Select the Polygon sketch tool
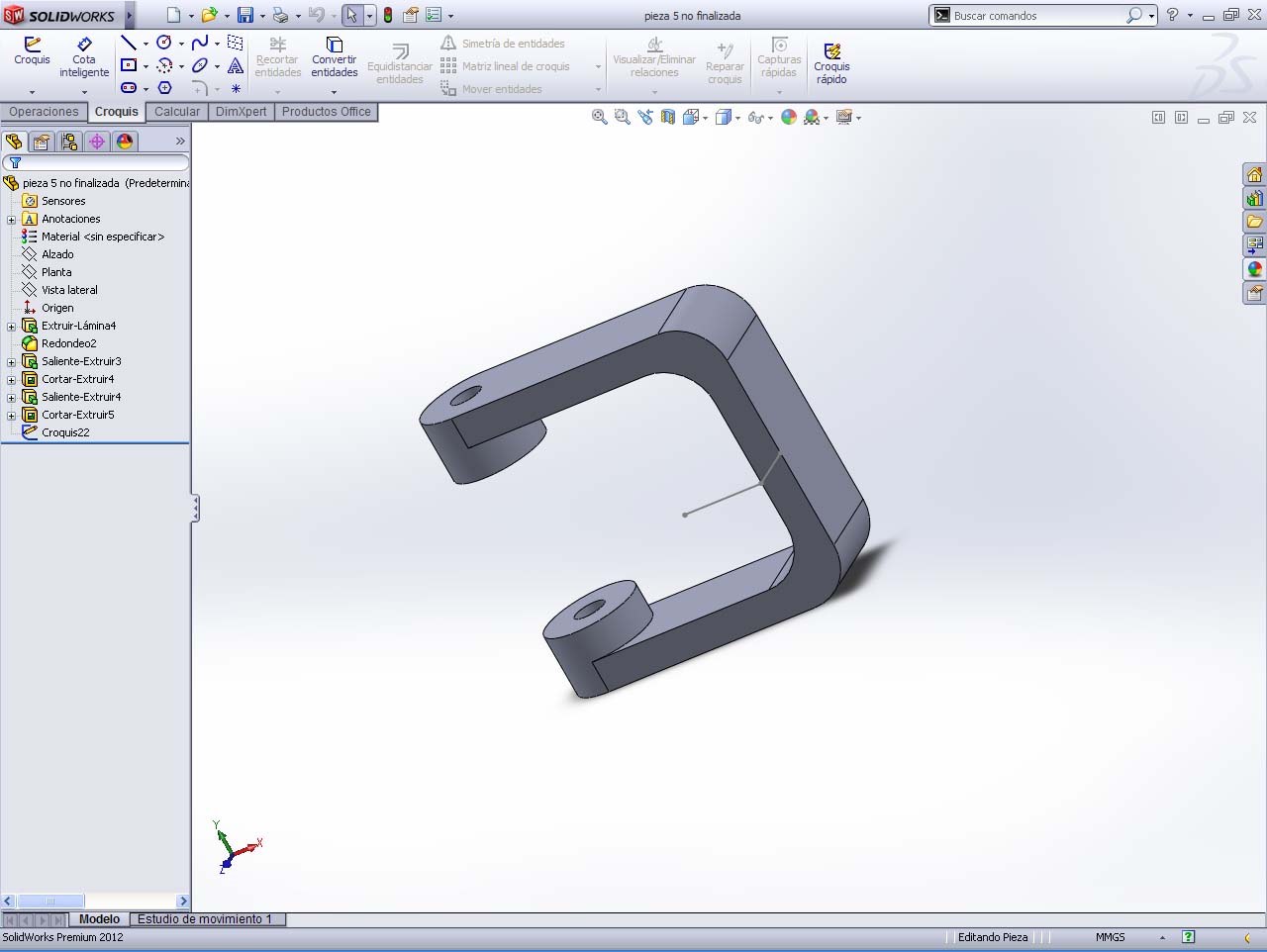The image size is (1267, 952). pos(164,88)
